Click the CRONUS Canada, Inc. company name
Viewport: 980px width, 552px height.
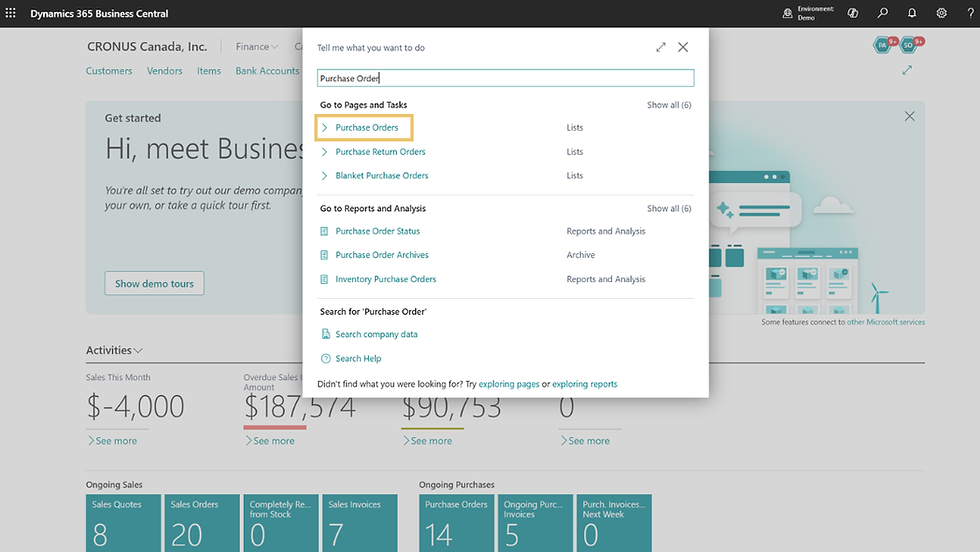(147, 47)
